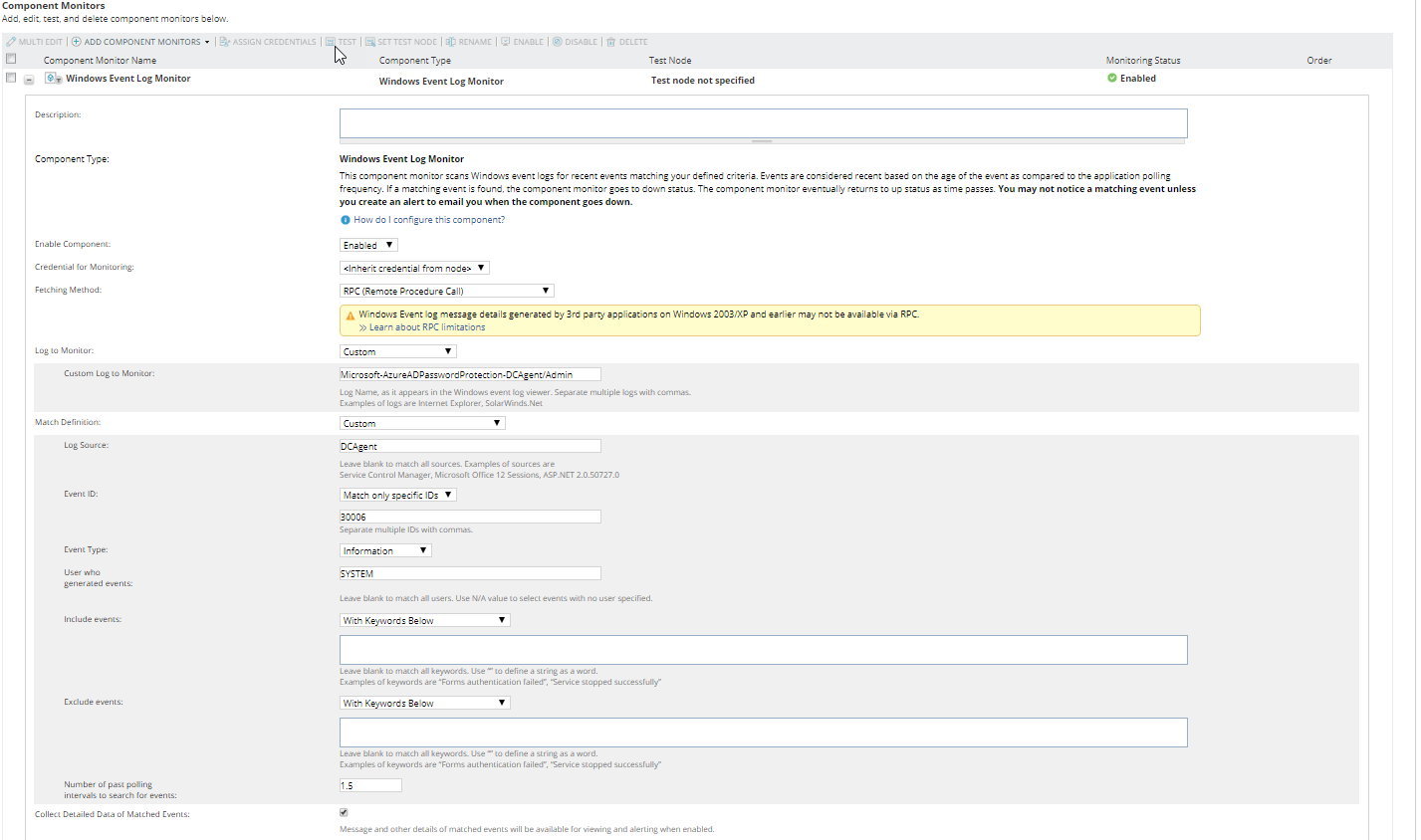This screenshot has height=840, width=1421.
Task: Click the Multi Edit toolbar label
Action: [x=41, y=42]
